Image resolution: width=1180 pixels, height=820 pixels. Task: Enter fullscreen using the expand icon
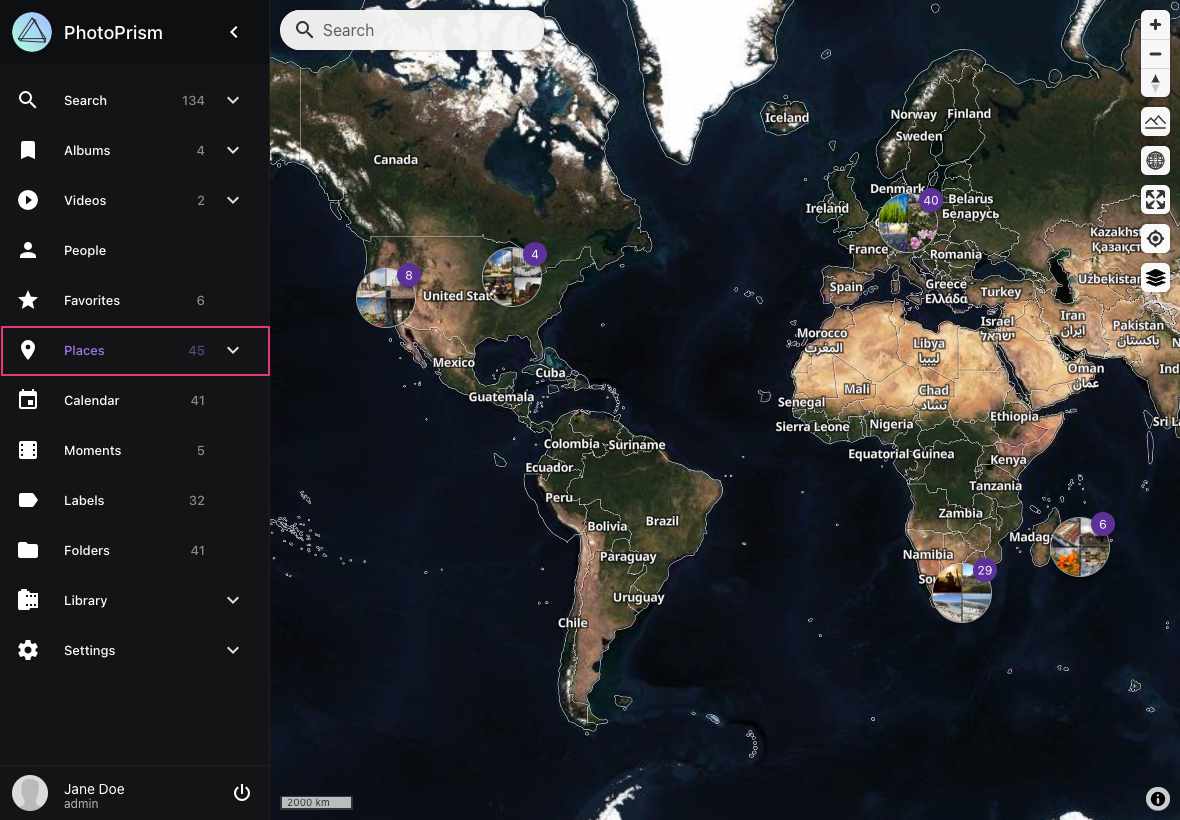click(x=1155, y=199)
